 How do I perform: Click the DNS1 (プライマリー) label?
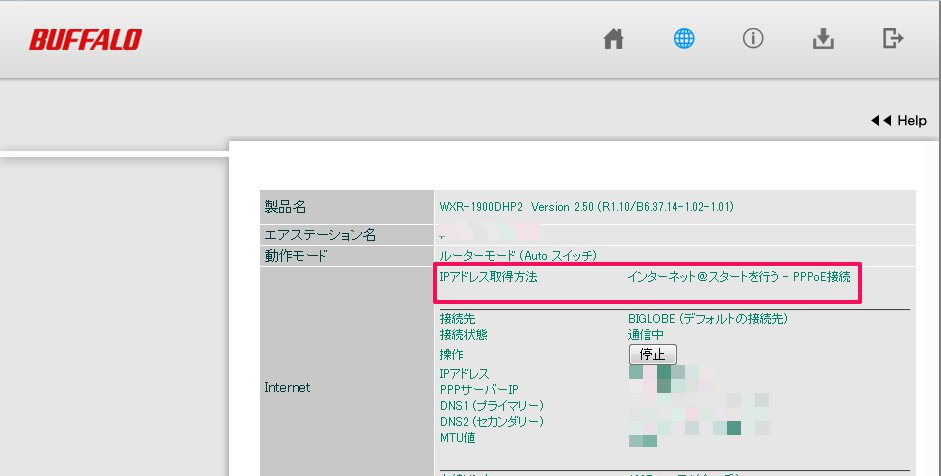click(492, 406)
